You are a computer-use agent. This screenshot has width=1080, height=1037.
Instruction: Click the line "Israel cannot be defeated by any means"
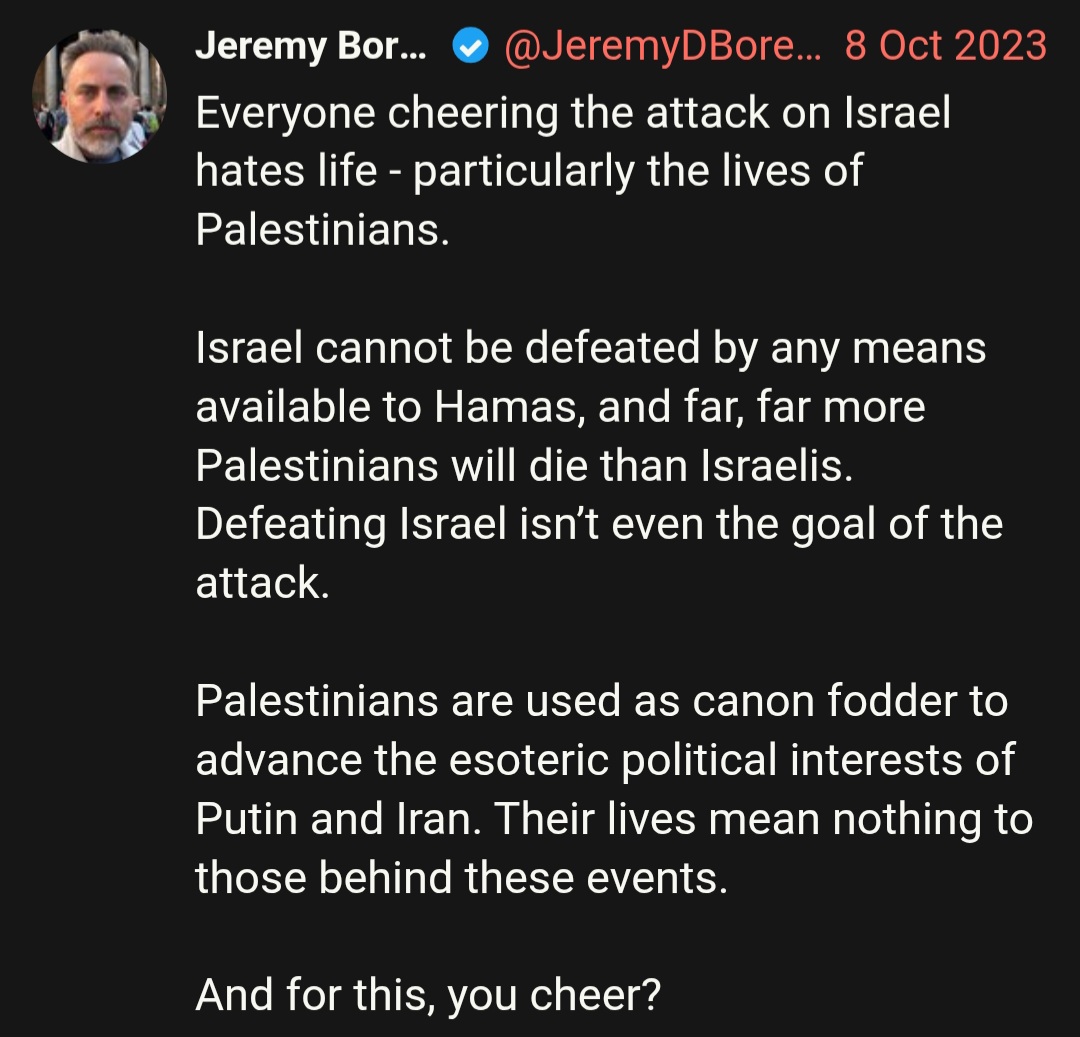(x=590, y=348)
